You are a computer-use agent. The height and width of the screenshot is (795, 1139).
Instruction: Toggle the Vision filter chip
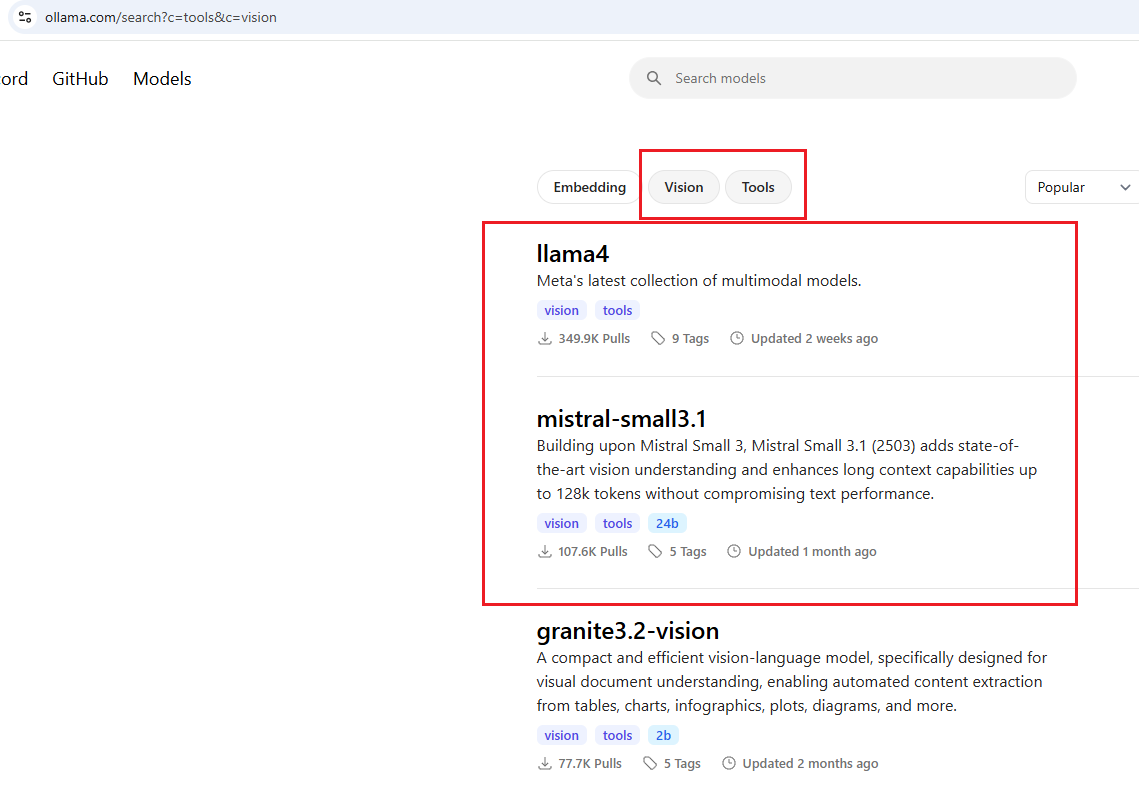click(684, 187)
